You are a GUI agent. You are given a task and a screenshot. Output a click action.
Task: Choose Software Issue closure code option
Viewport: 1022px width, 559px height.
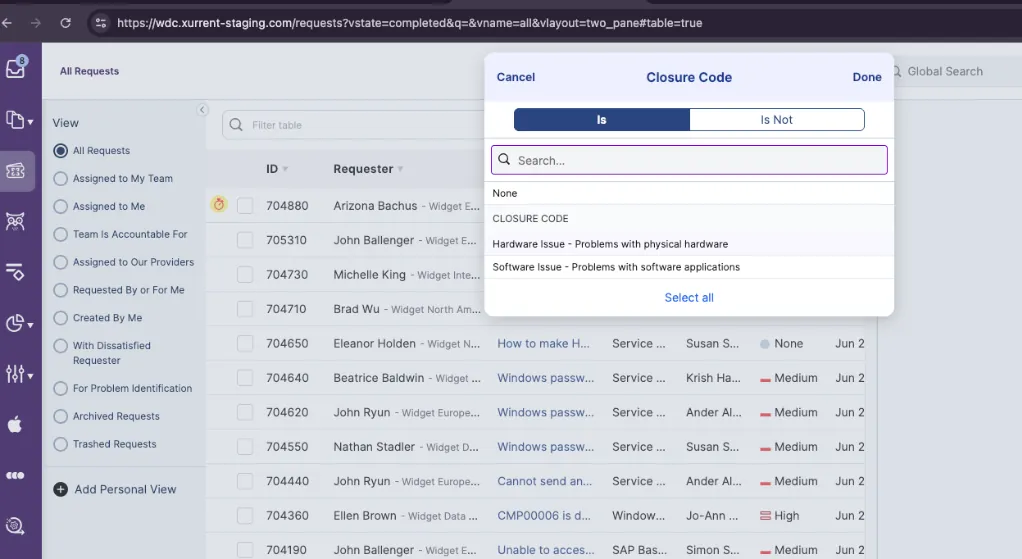[689, 267]
